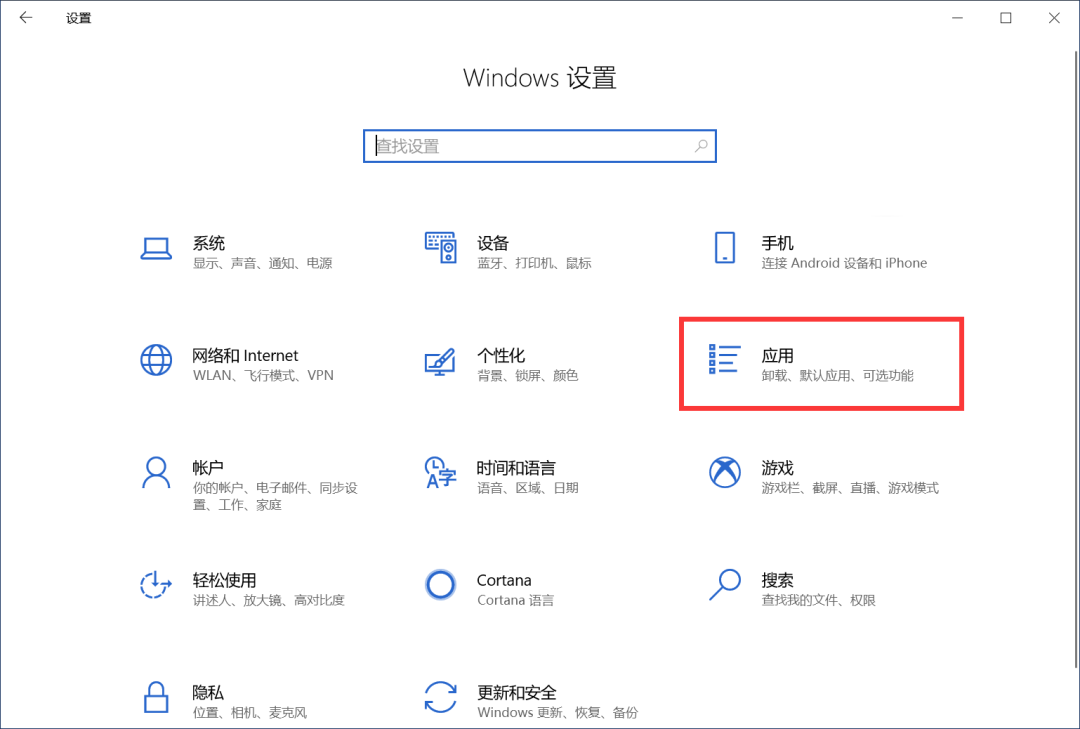The width and height of the screenshot is (1080, 729).
Task: Open the 帐户 settings title
Action: click(x=208, y=468)
